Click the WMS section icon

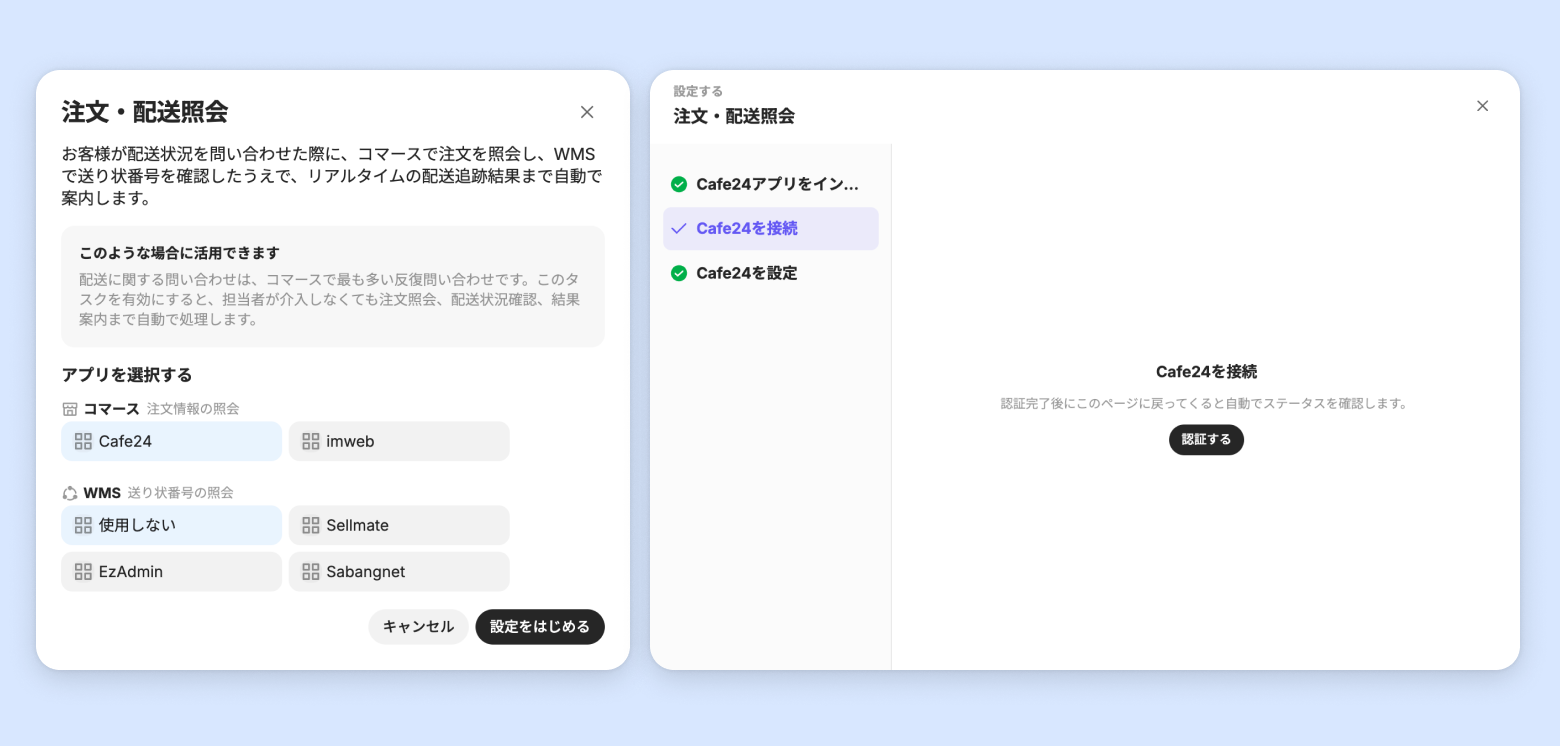[70, 493]
